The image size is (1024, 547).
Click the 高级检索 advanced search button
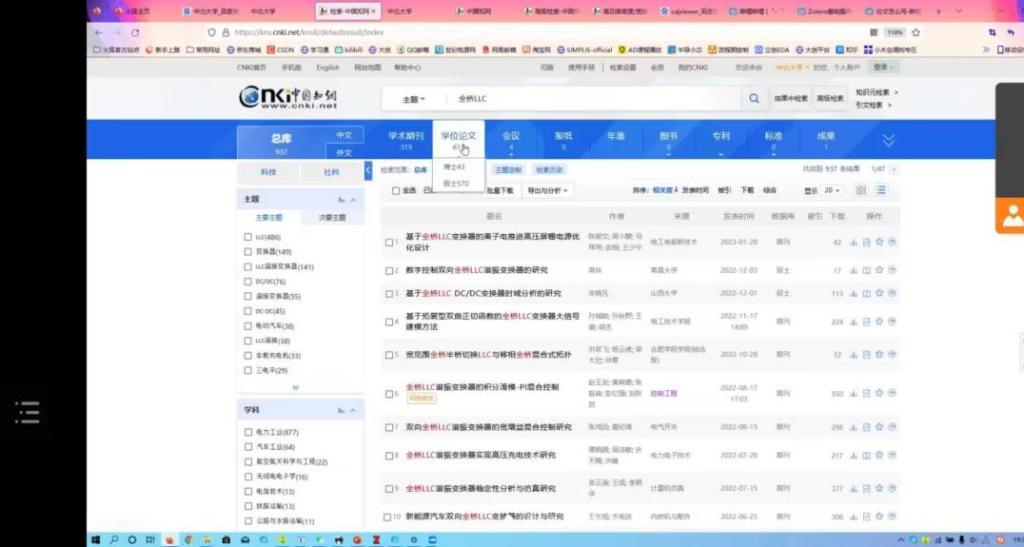pos(830,99)
